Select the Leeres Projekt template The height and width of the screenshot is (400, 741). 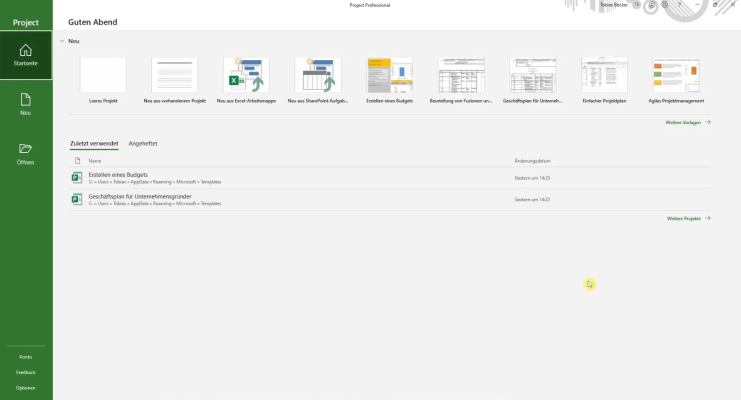pos(103,80)
